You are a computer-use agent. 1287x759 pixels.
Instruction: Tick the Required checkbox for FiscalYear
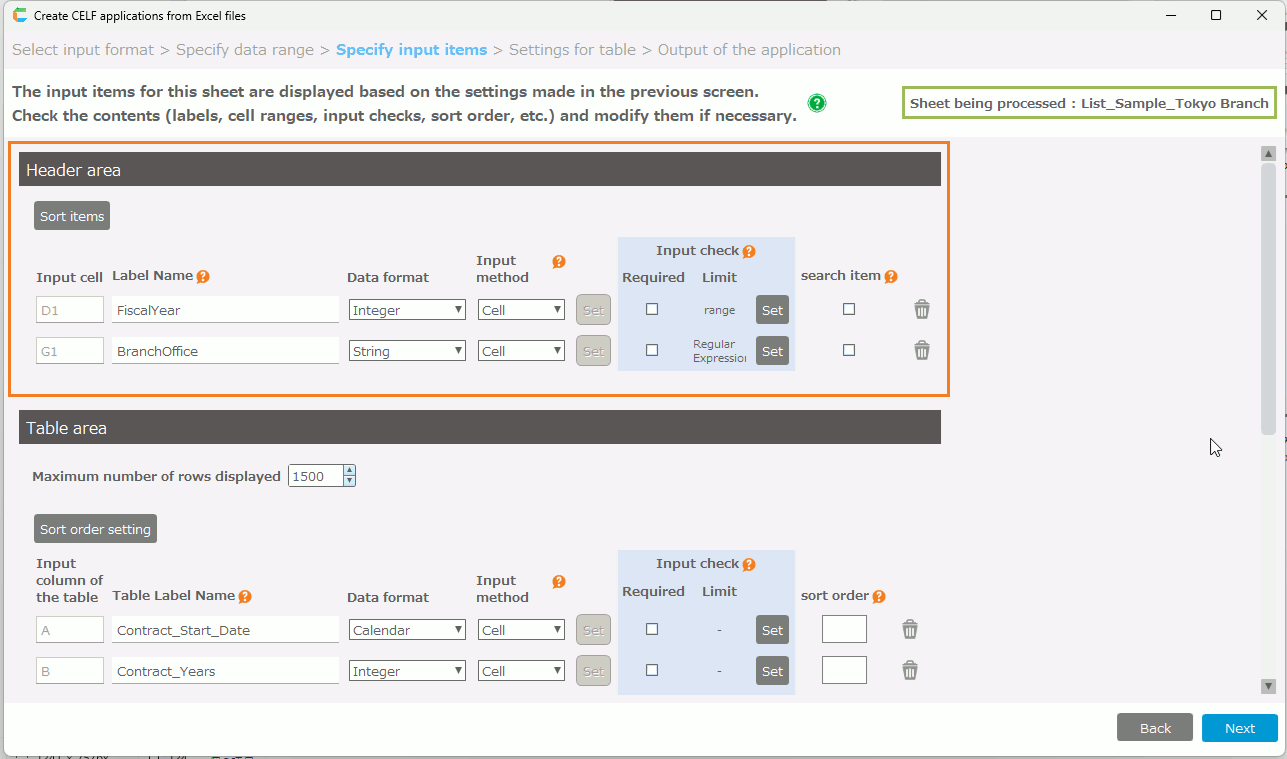point(652,310)
